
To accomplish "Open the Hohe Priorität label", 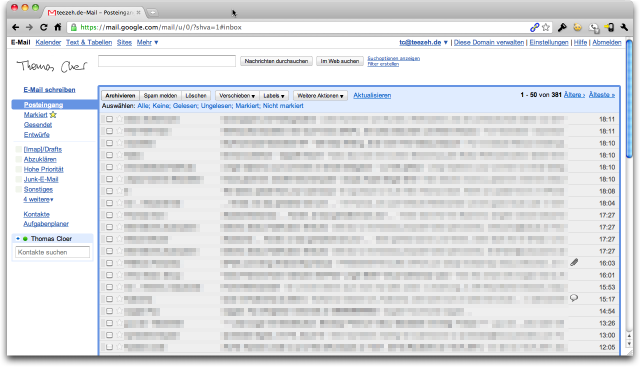I will pos(43,169).
